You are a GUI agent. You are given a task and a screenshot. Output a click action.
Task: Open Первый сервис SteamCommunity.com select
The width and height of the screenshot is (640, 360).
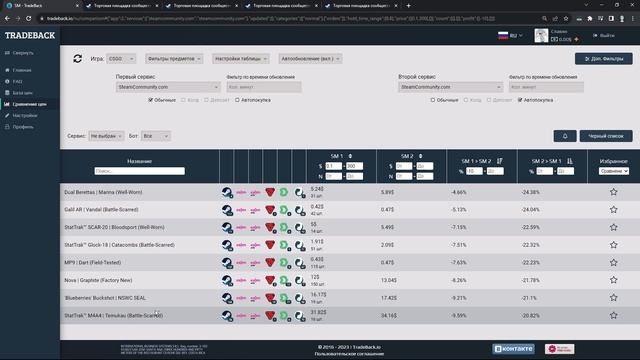click(168, 87)
